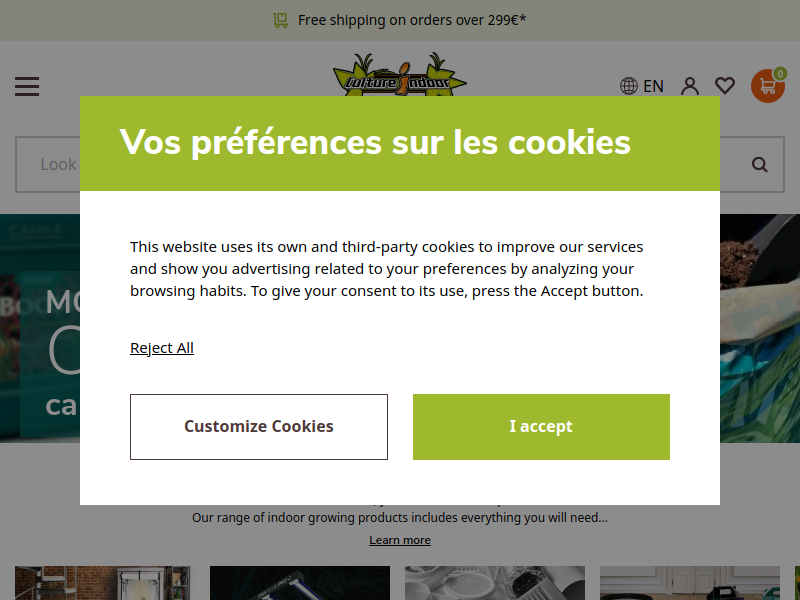This screenshot has width=800, height=600.
Task: Click the free shipping cart icon
Action: click(x=281, y=20)
